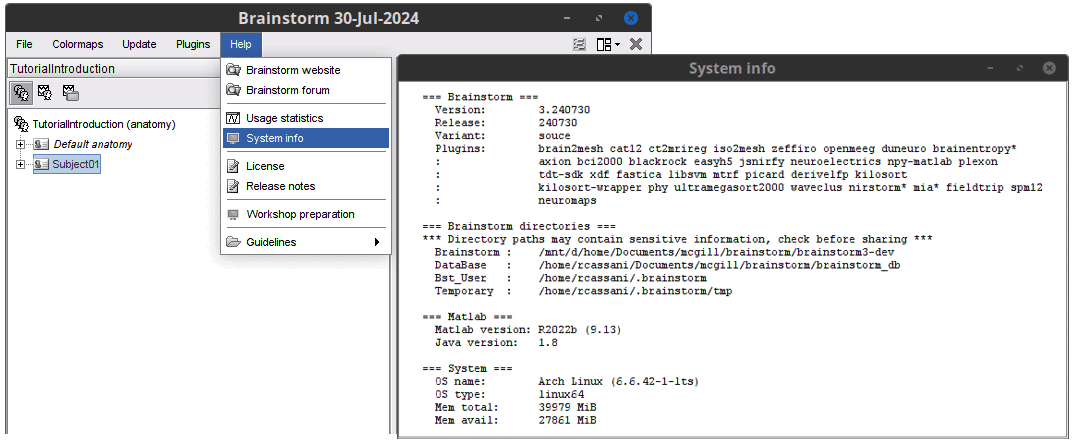
Task: Open the Colormaps menu
Action: coord(77,44)
